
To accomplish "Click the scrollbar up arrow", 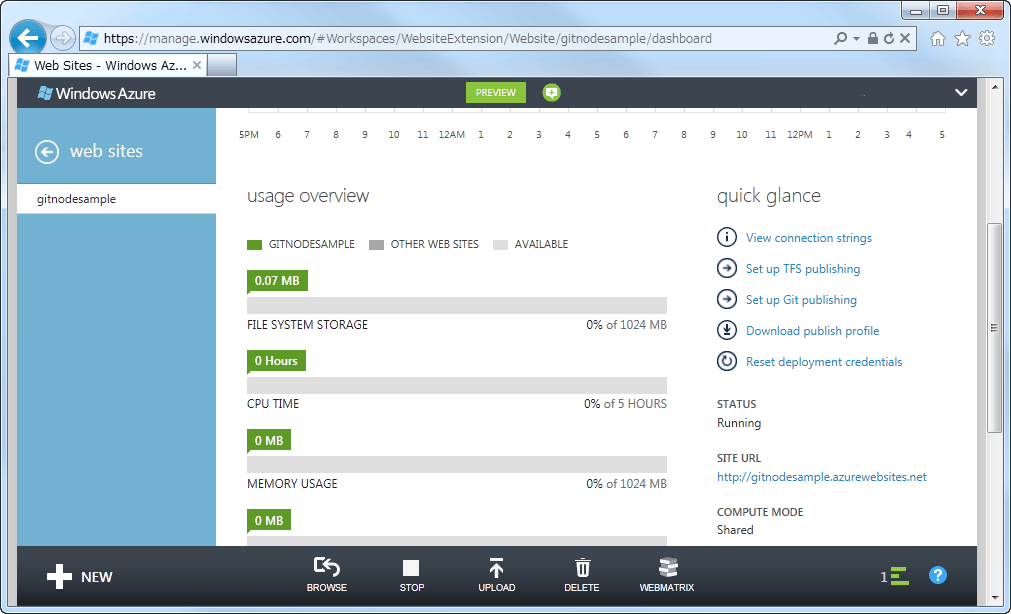I will pos(994,86).
